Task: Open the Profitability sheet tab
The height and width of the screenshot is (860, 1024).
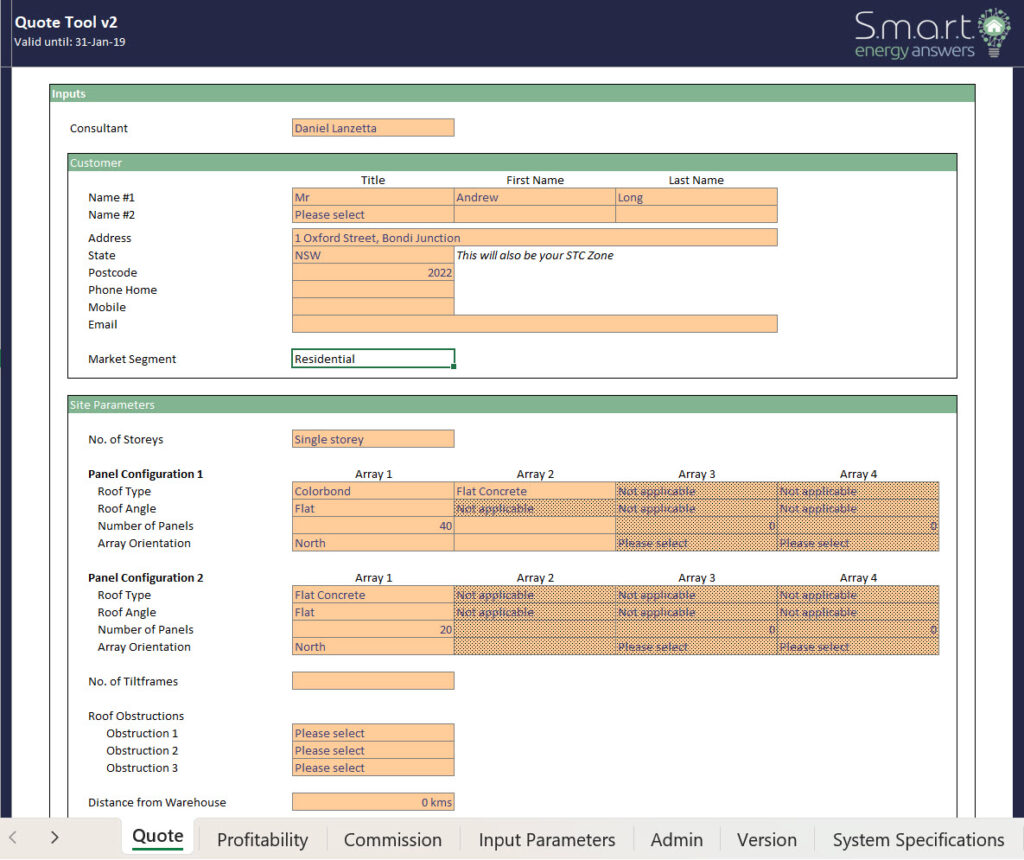Action: (x=263, y=840)
